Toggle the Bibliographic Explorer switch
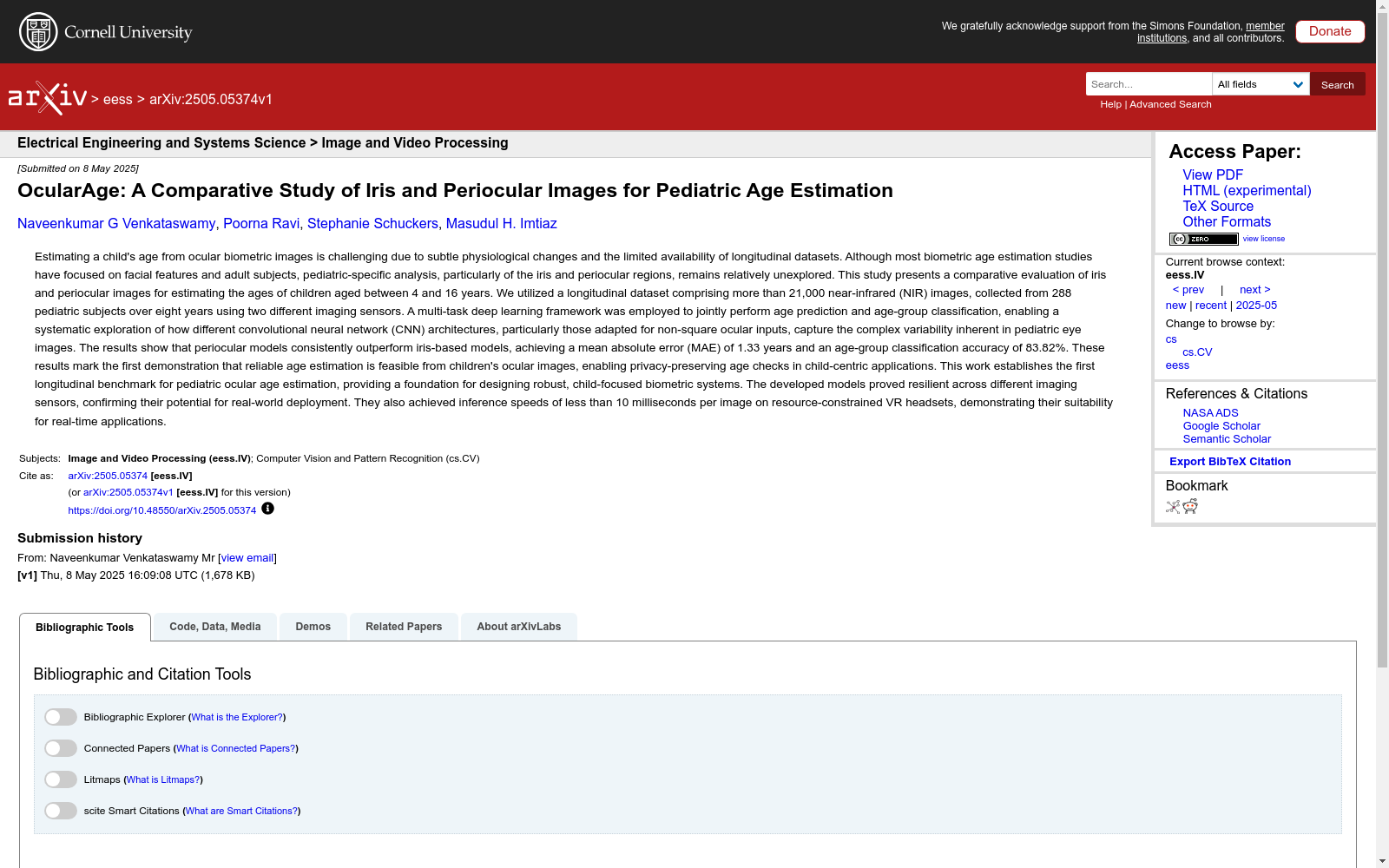1389x868 pixels. pyautogui.click(x=61, y=717)
